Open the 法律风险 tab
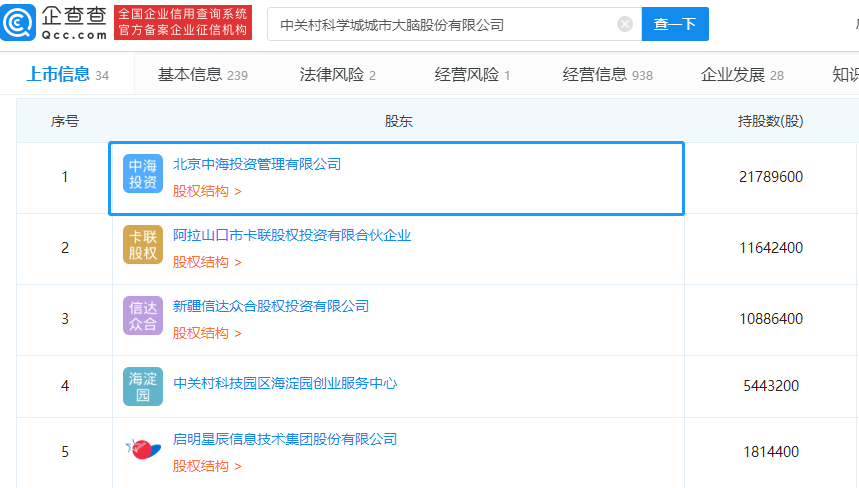Viewport: 859px width, 488px height. [x=337, y=74]
